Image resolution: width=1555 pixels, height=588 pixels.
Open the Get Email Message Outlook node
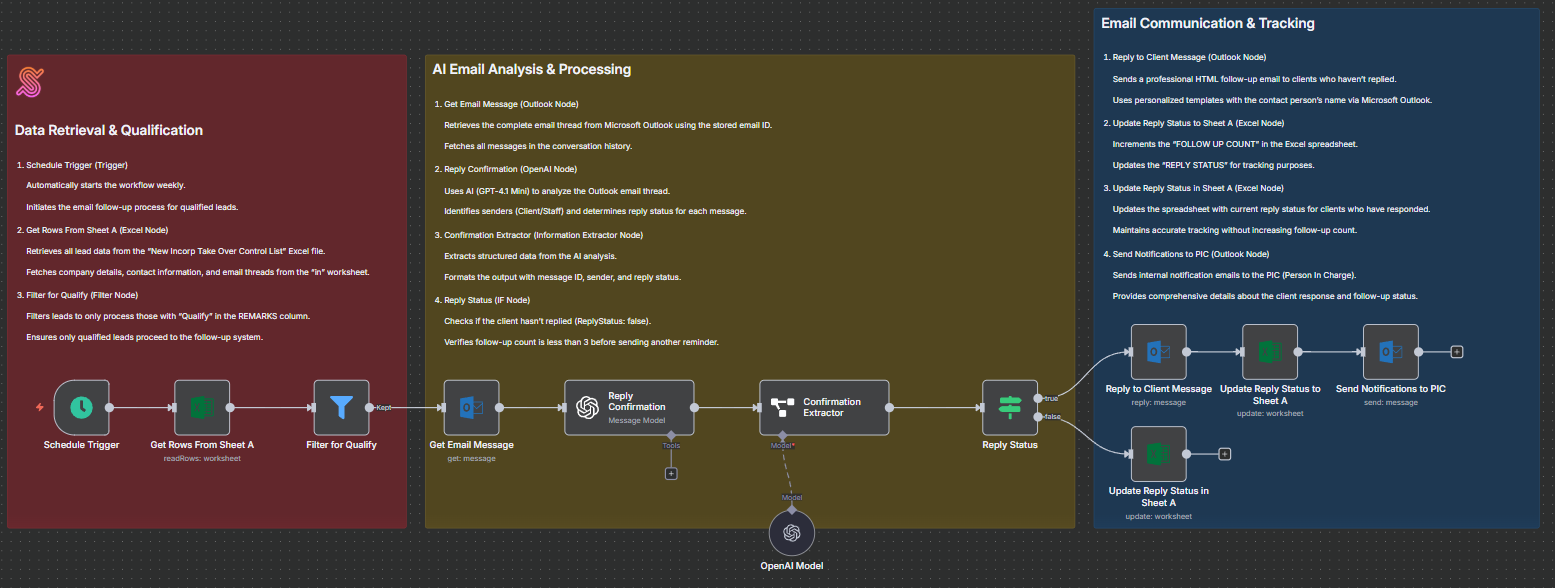[x=472, y=407]
